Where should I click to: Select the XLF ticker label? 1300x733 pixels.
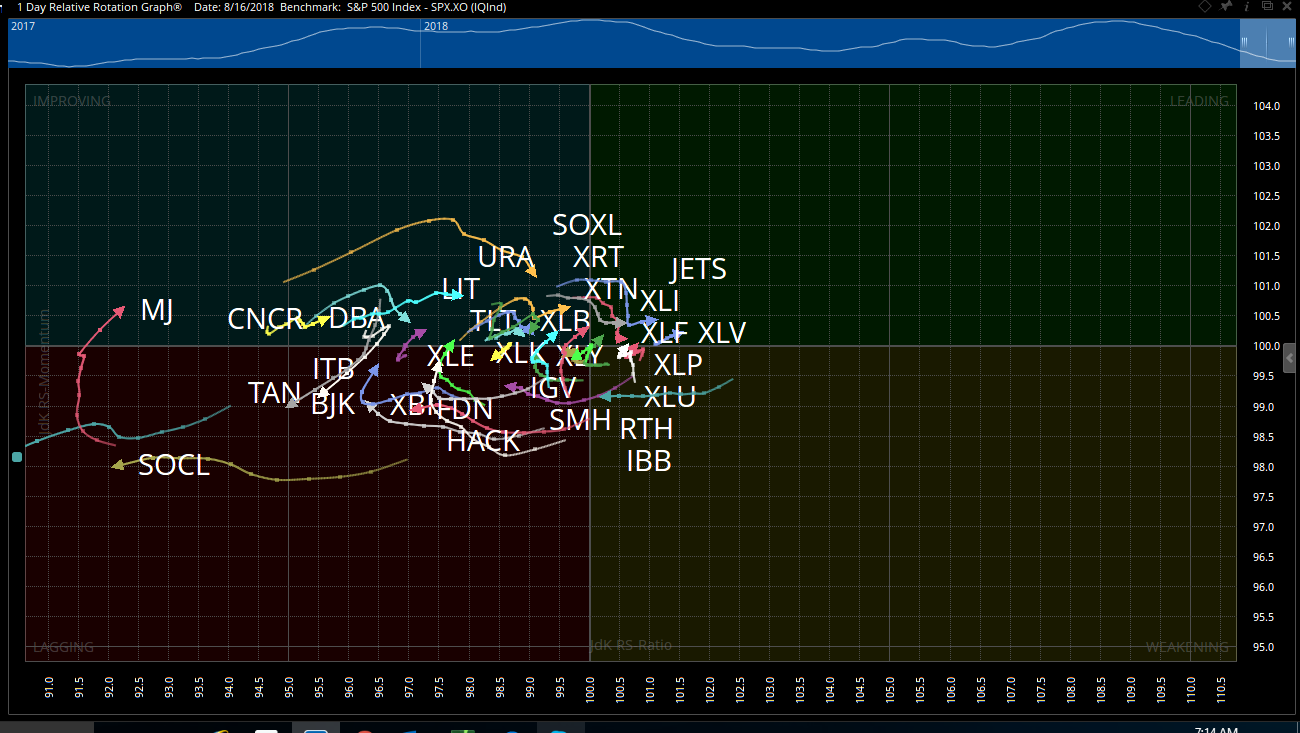tap(665, 333)
